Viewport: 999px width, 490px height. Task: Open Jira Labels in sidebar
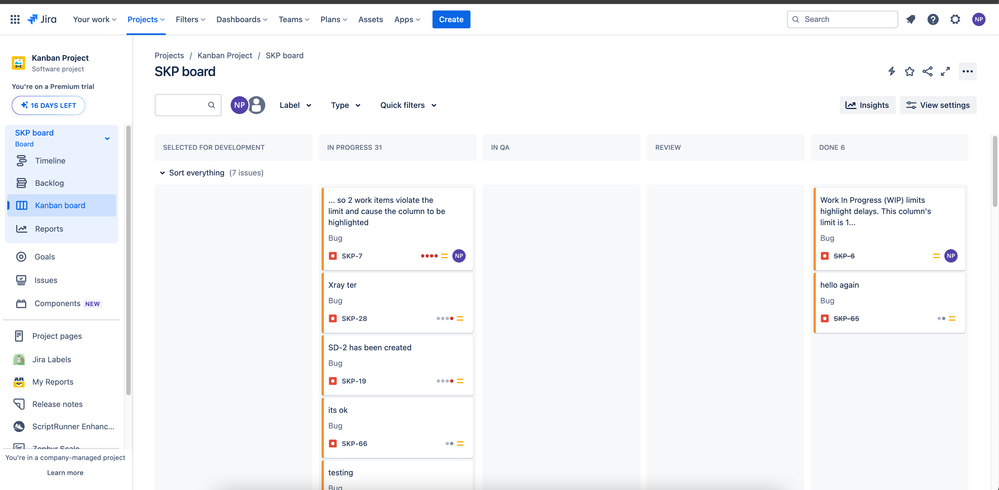52,359
